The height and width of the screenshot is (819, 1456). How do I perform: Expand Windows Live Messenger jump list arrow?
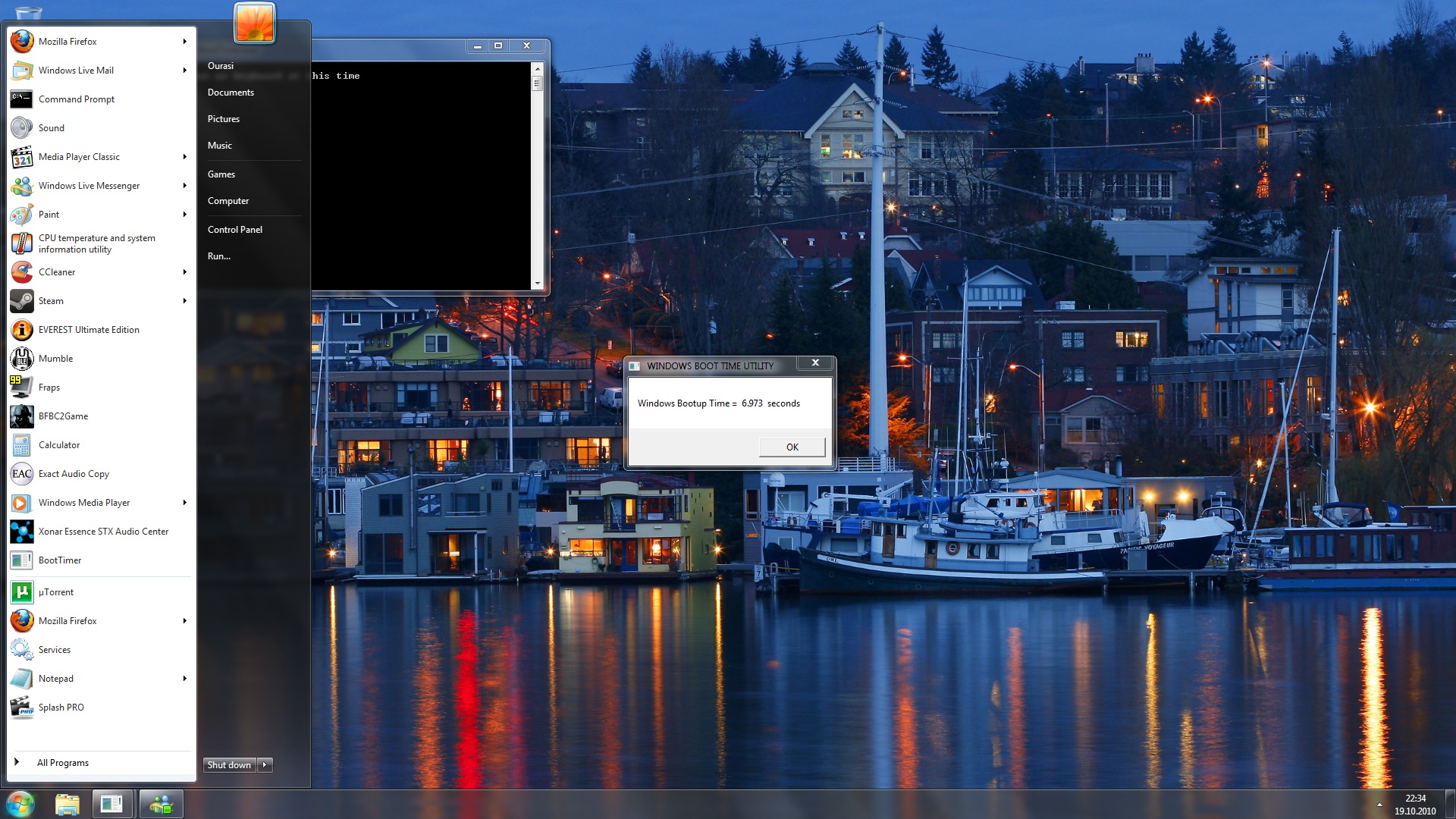click(184, 186)
